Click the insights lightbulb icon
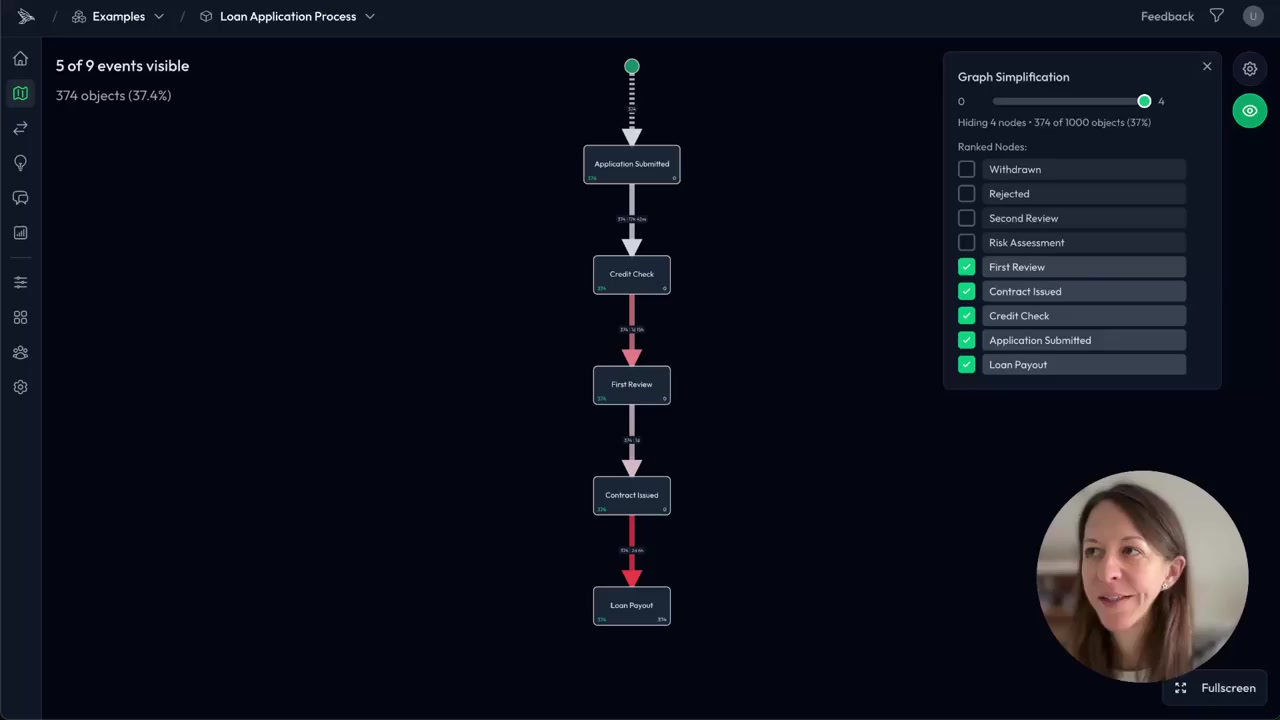Image resolution: width=1280 pixels, height=720 pixels. click(x=20, y=162)
